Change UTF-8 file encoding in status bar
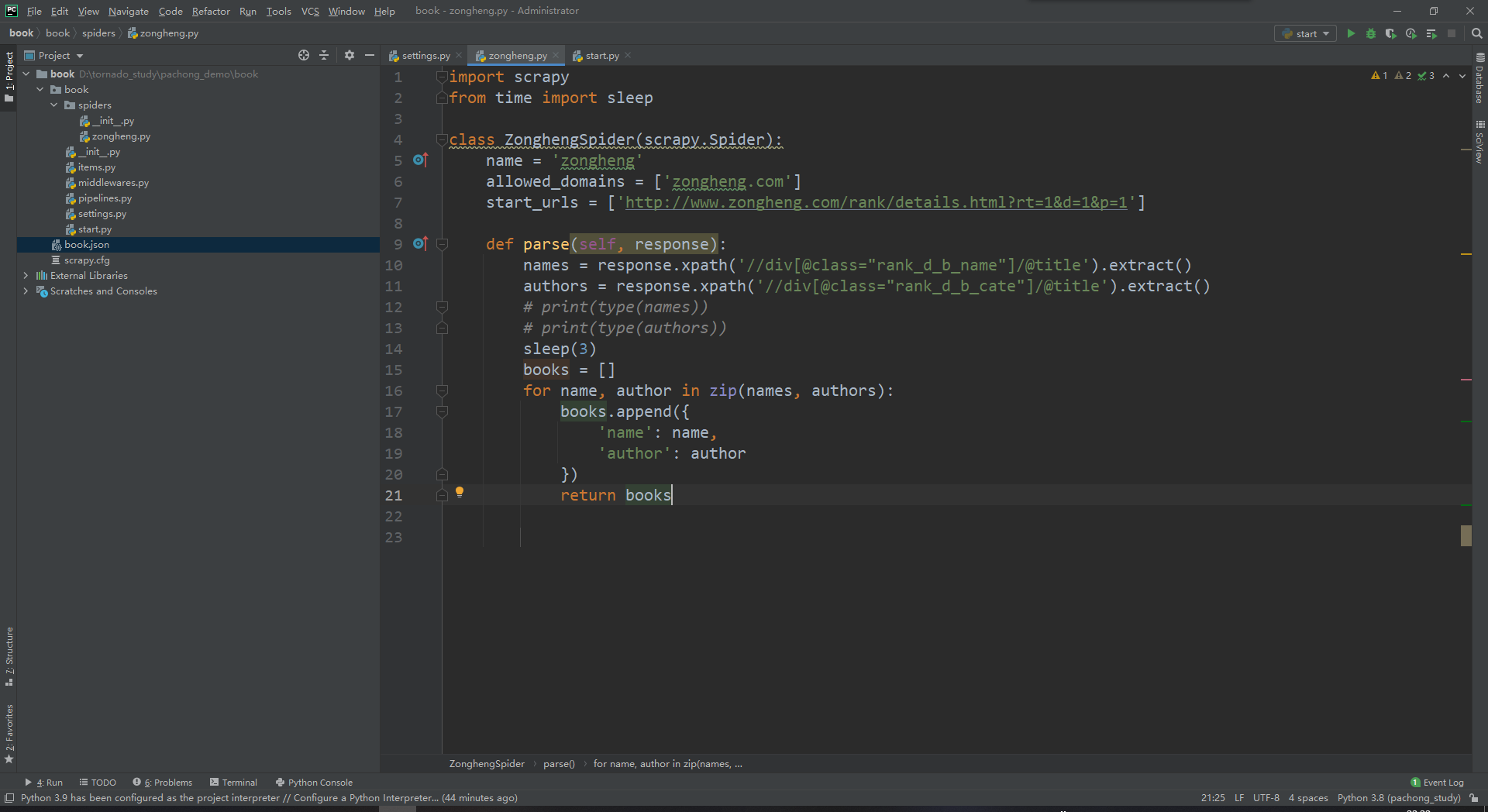This screenshot has height=812, width=1488. (1266, 798)
